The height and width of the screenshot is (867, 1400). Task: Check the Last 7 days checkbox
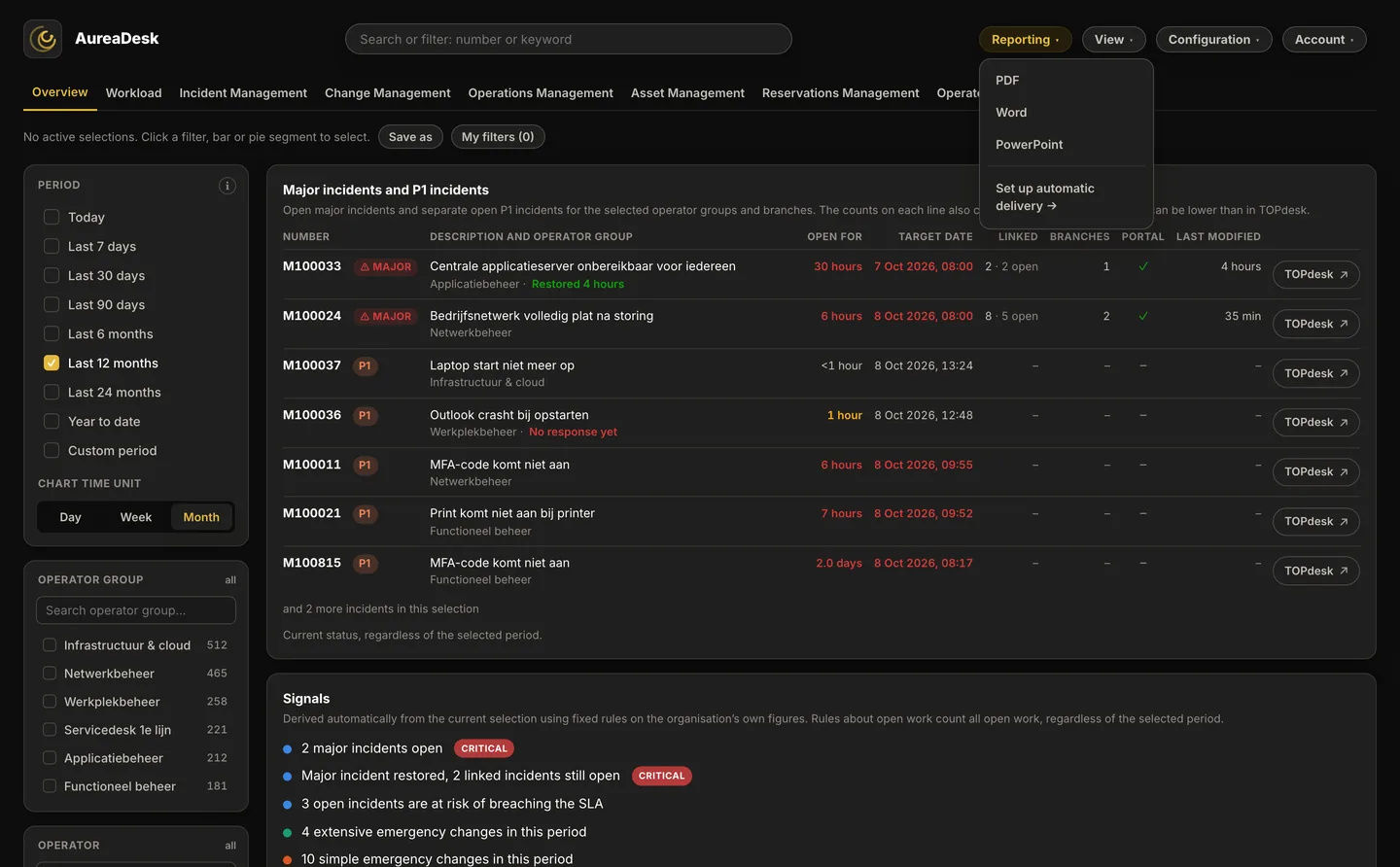point(52,246)
